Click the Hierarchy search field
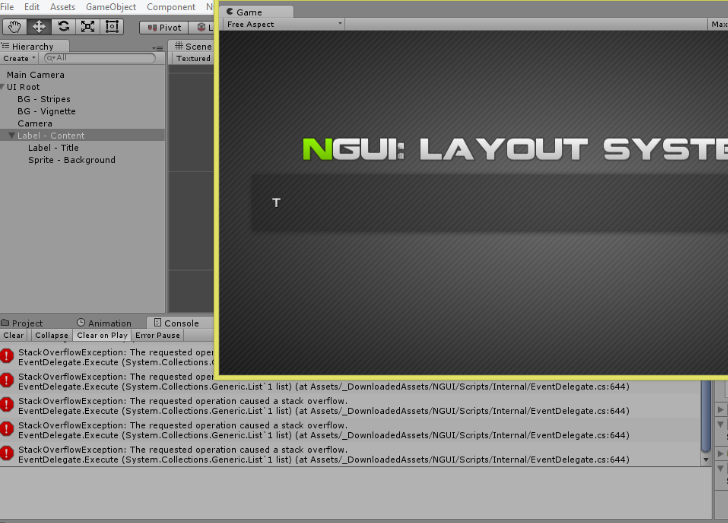This screenshot has height=523, width=728. (x=100, y=58)
